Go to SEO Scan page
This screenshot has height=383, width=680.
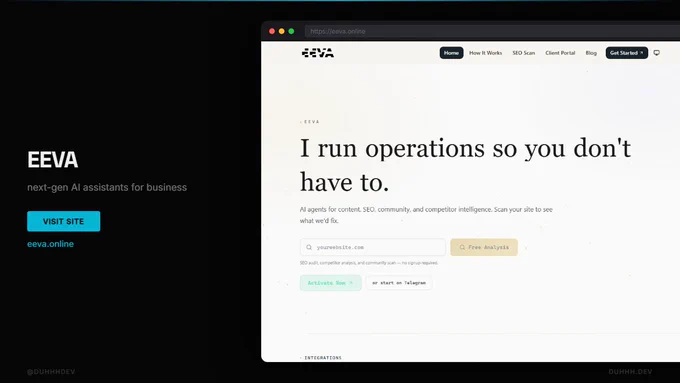tap(523, 53)
